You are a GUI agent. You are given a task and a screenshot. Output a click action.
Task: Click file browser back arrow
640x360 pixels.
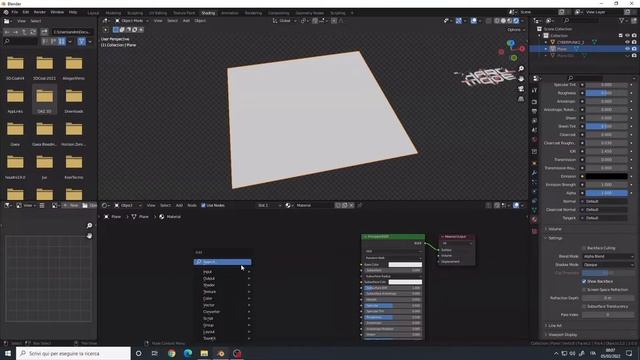(7, 32)
